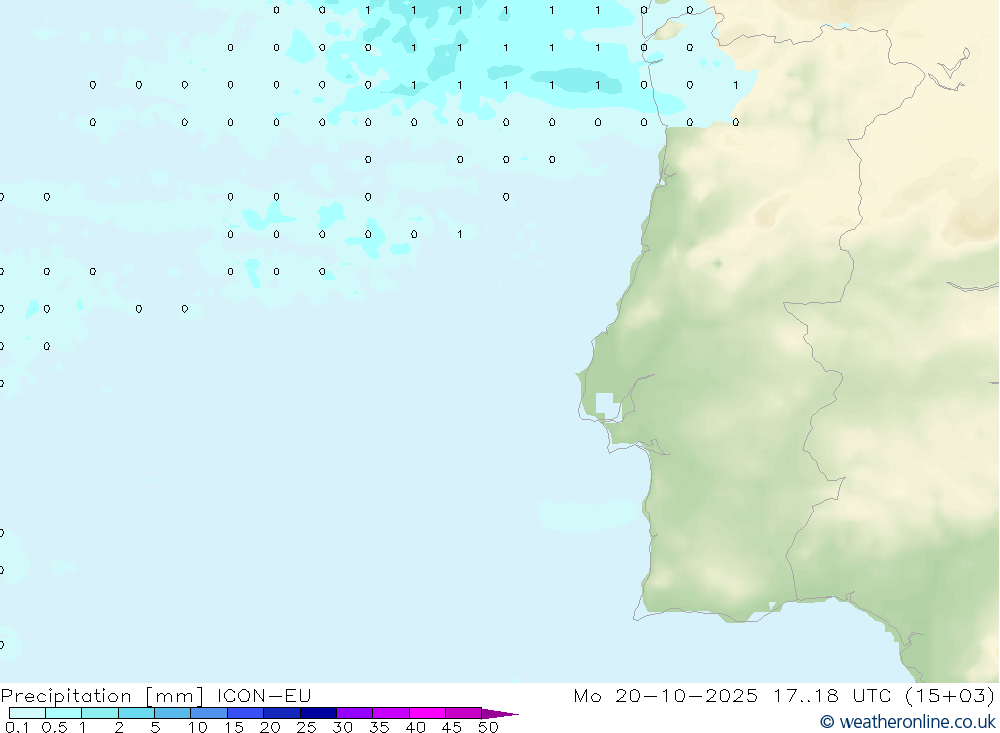Click the '10' legend scale label
The height and width of the screenshot is (733, 1000).
pyautogui.click(x=198, y=727)
